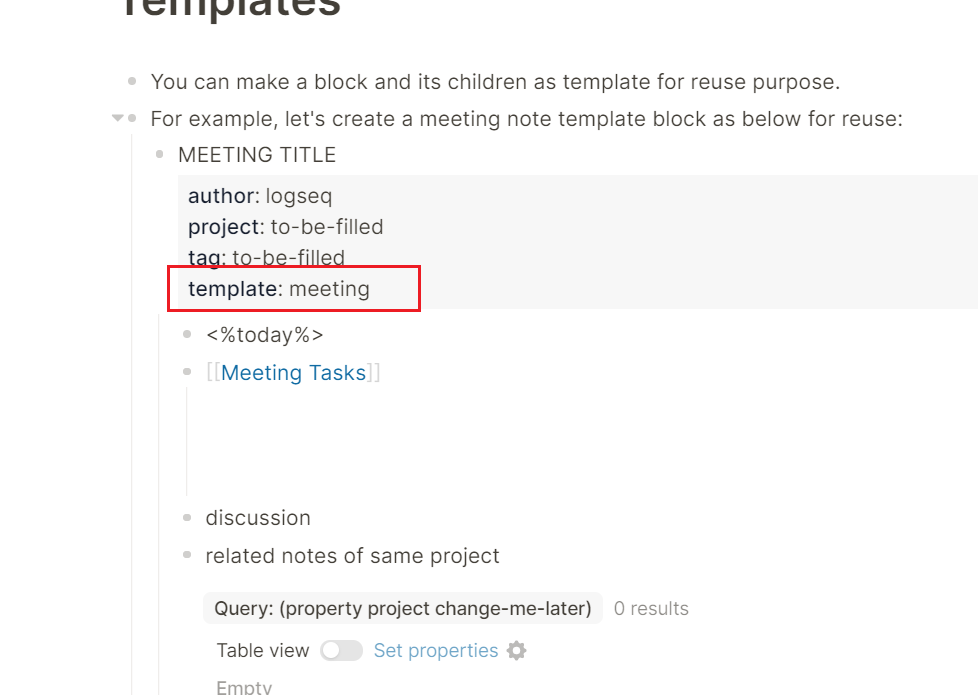Click bullet of "For example" block
This screenshot has height=695, width=978.
pos(132,118)
